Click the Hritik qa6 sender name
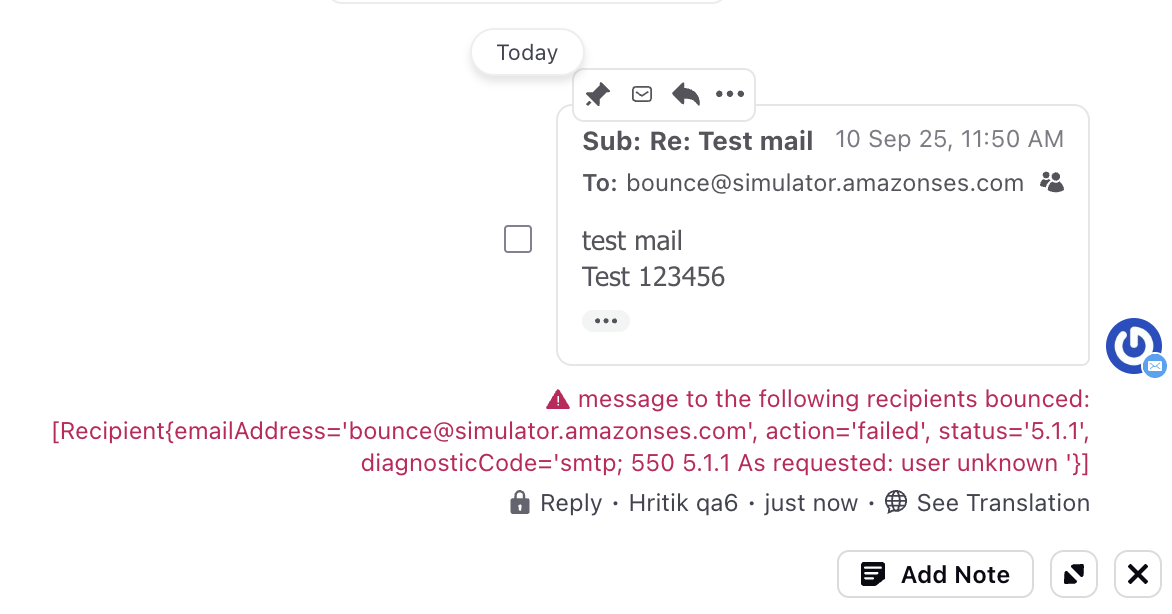This screenshot has width=1172, height=614. tap(682, 503)
